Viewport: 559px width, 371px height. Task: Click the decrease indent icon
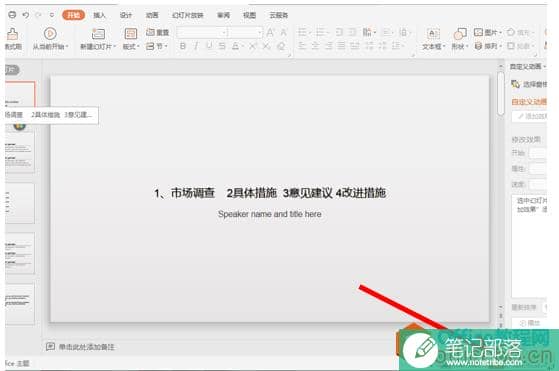[x=339, y=32]
